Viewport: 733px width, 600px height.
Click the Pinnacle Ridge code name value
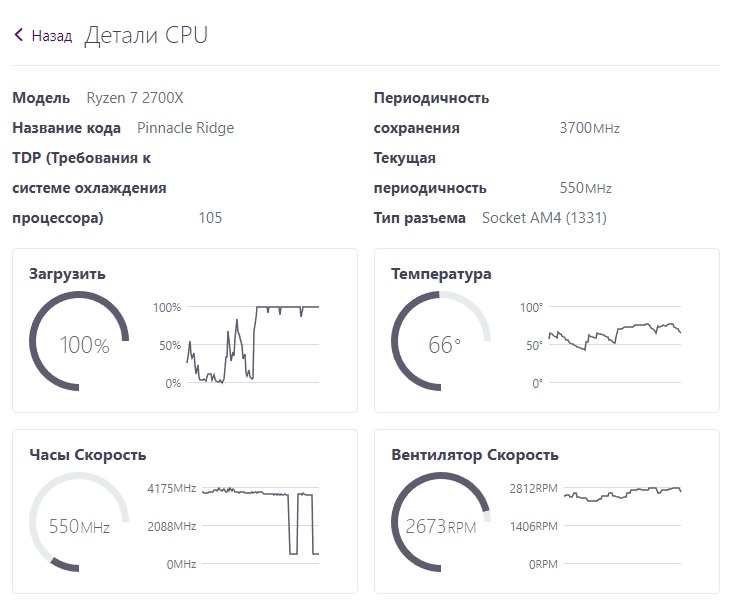(x=185, y=128)
